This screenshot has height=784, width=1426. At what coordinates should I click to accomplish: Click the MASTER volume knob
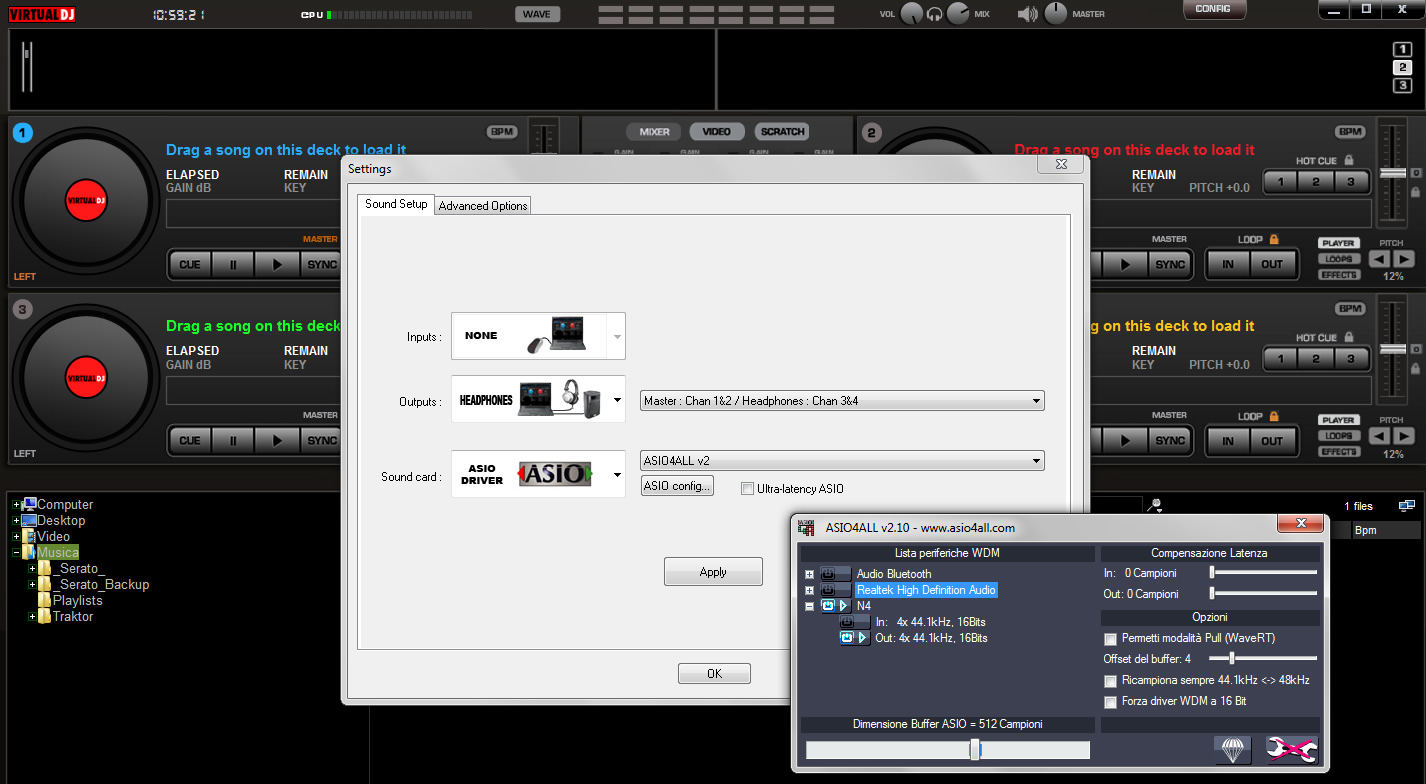(x=1056, y=14)
